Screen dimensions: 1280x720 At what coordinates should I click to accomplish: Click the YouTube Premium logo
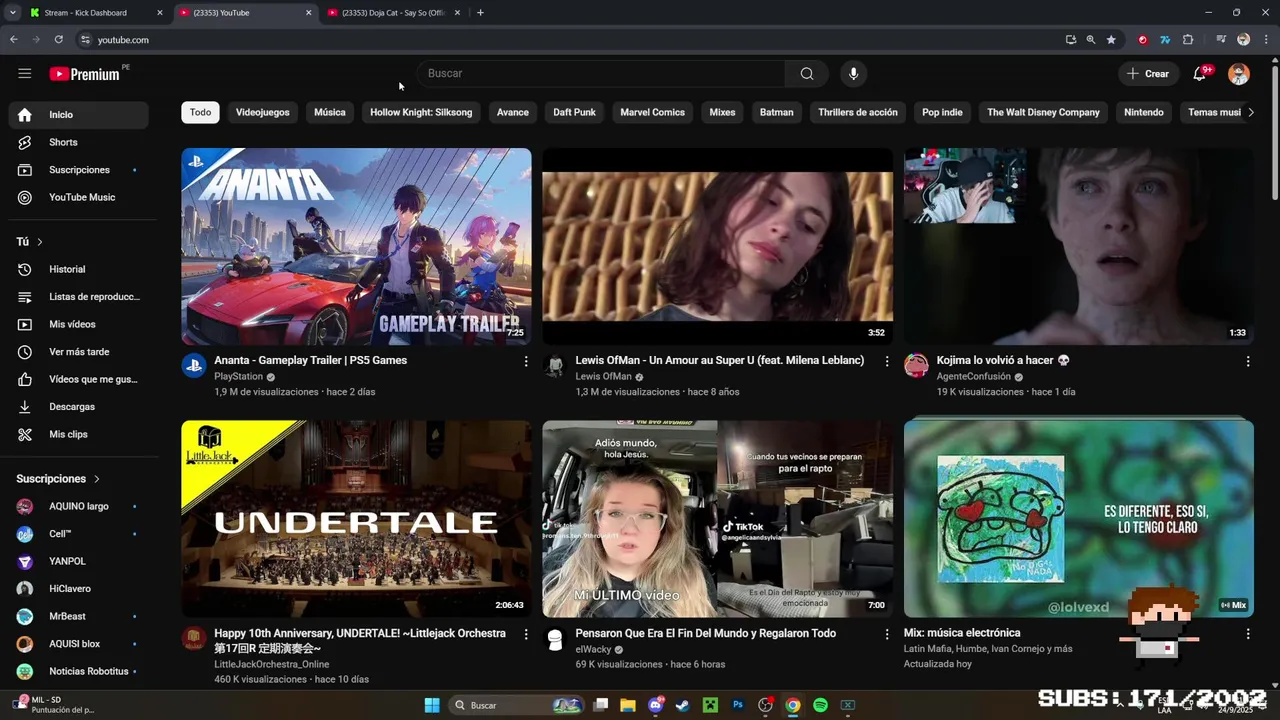(85, 74)
